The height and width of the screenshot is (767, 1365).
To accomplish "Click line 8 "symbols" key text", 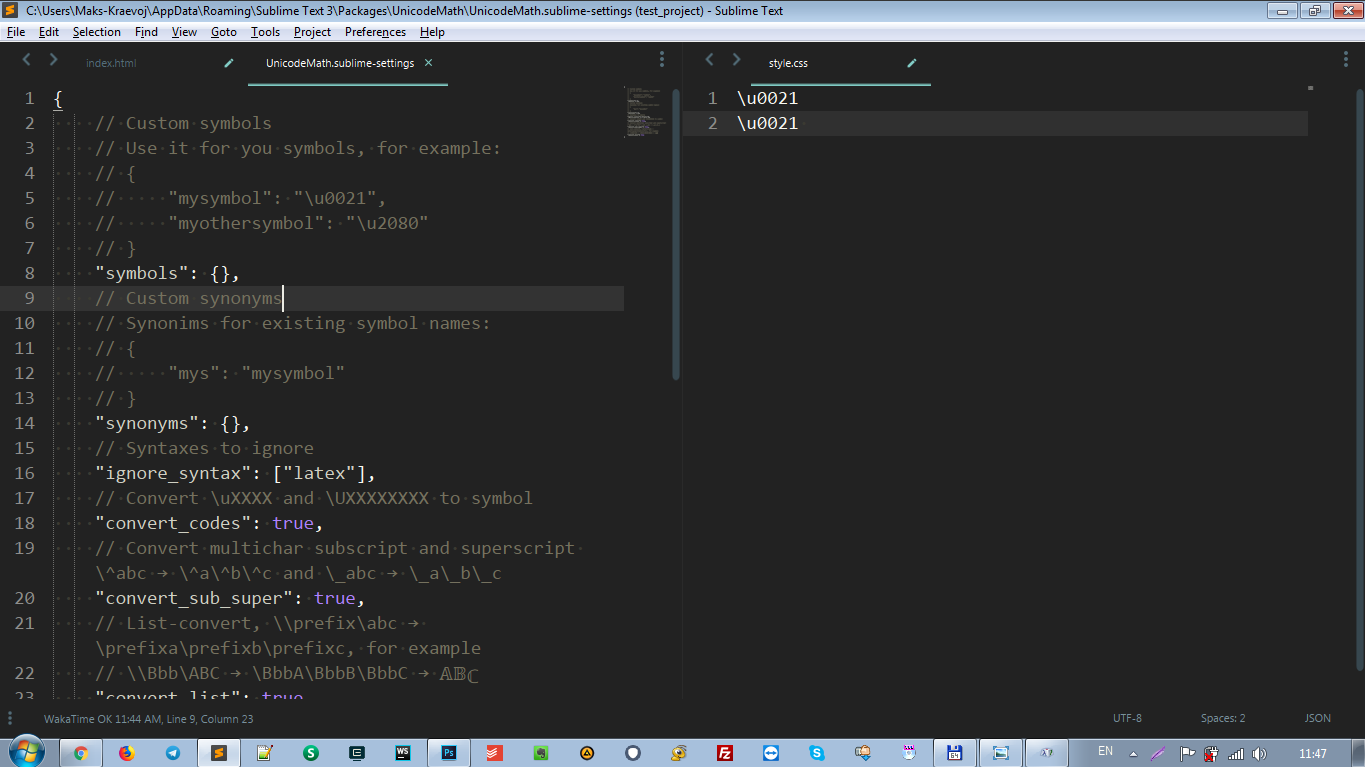I will [x=142, y=273].
